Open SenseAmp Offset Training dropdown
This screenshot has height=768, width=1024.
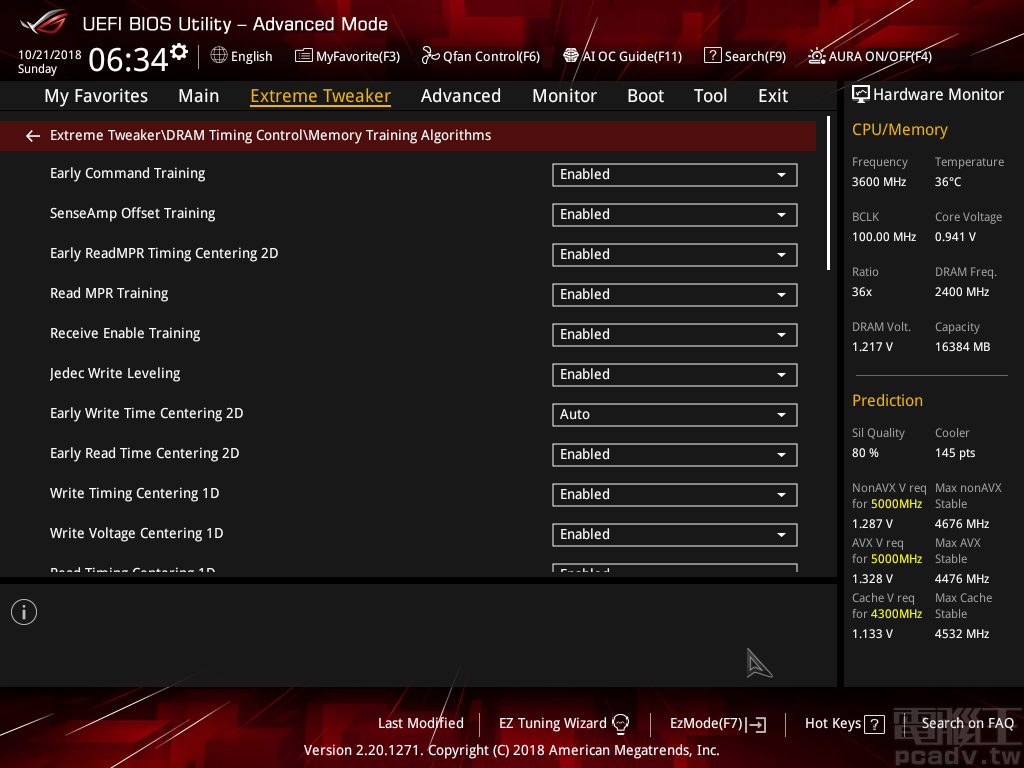(x=675, y=215)
